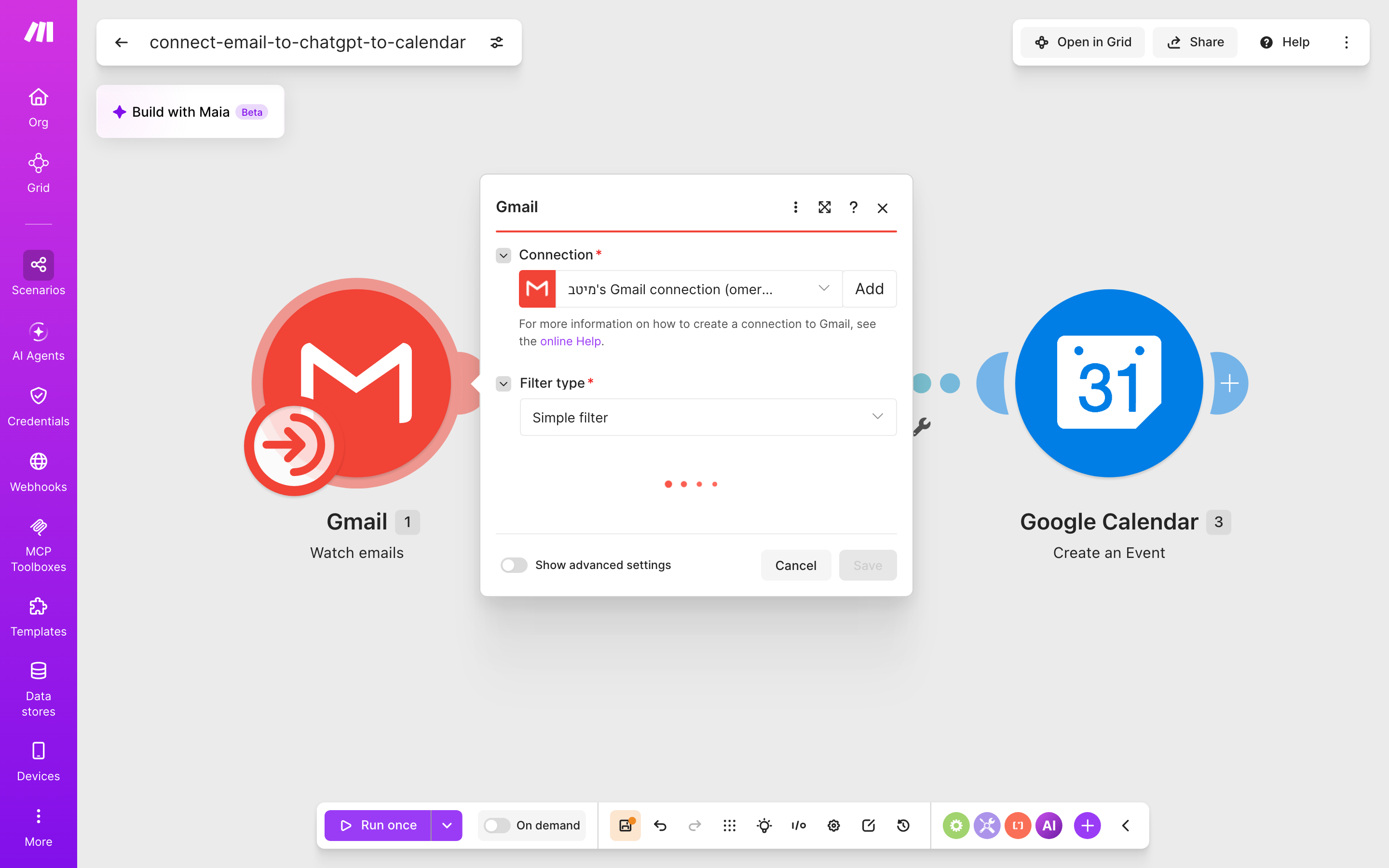Go to Scenarios in the sidebar
1389x868 pixels.
click(x=39, y=273)
